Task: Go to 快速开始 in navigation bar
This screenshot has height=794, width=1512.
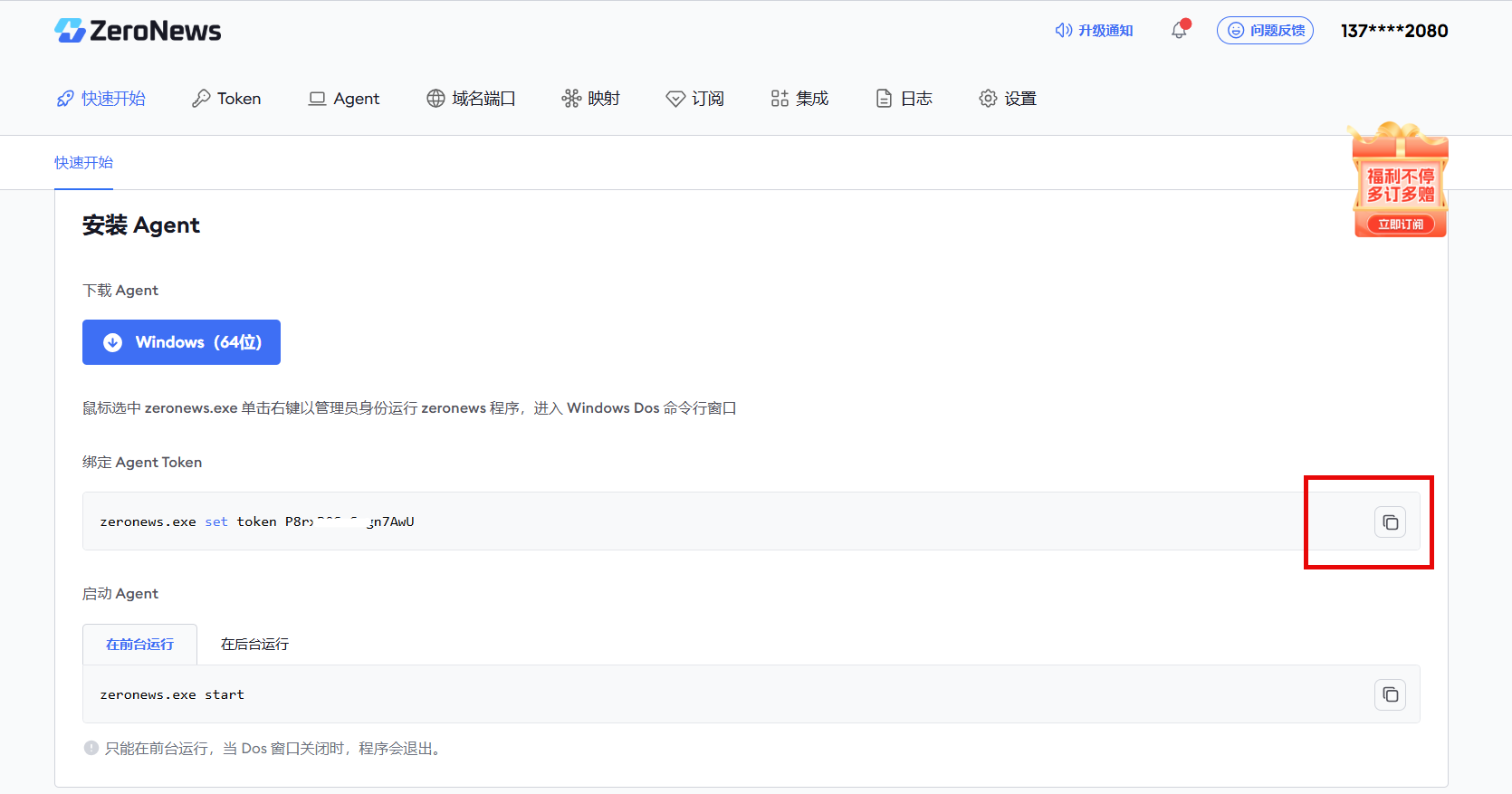Action: 100,99
